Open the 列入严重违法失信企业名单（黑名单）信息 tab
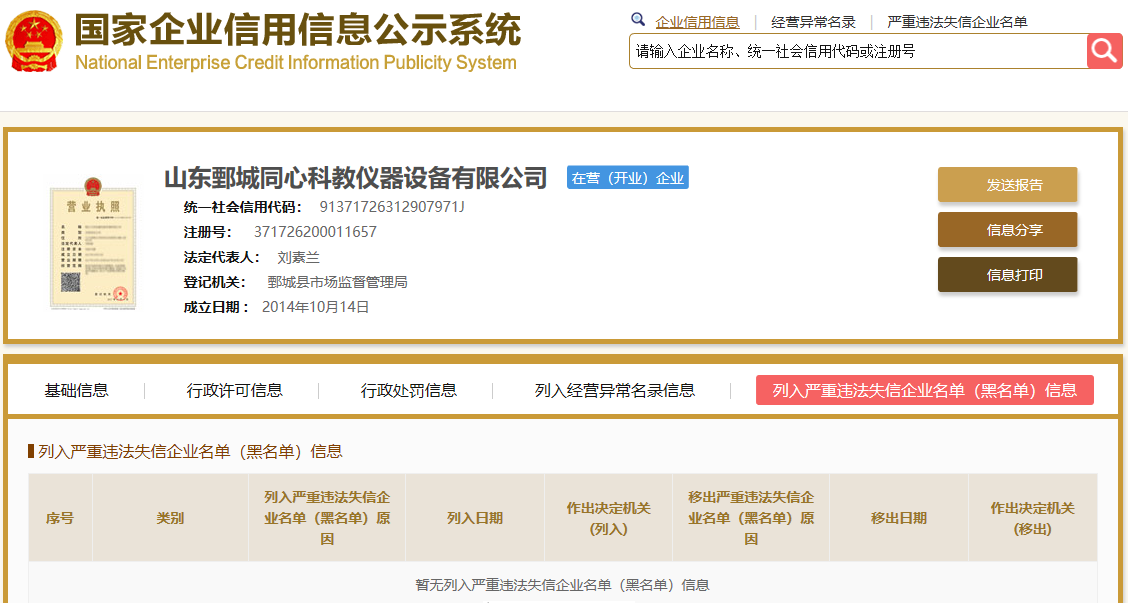The width and height of the screenshot is (1128, 603). [924, 390]
